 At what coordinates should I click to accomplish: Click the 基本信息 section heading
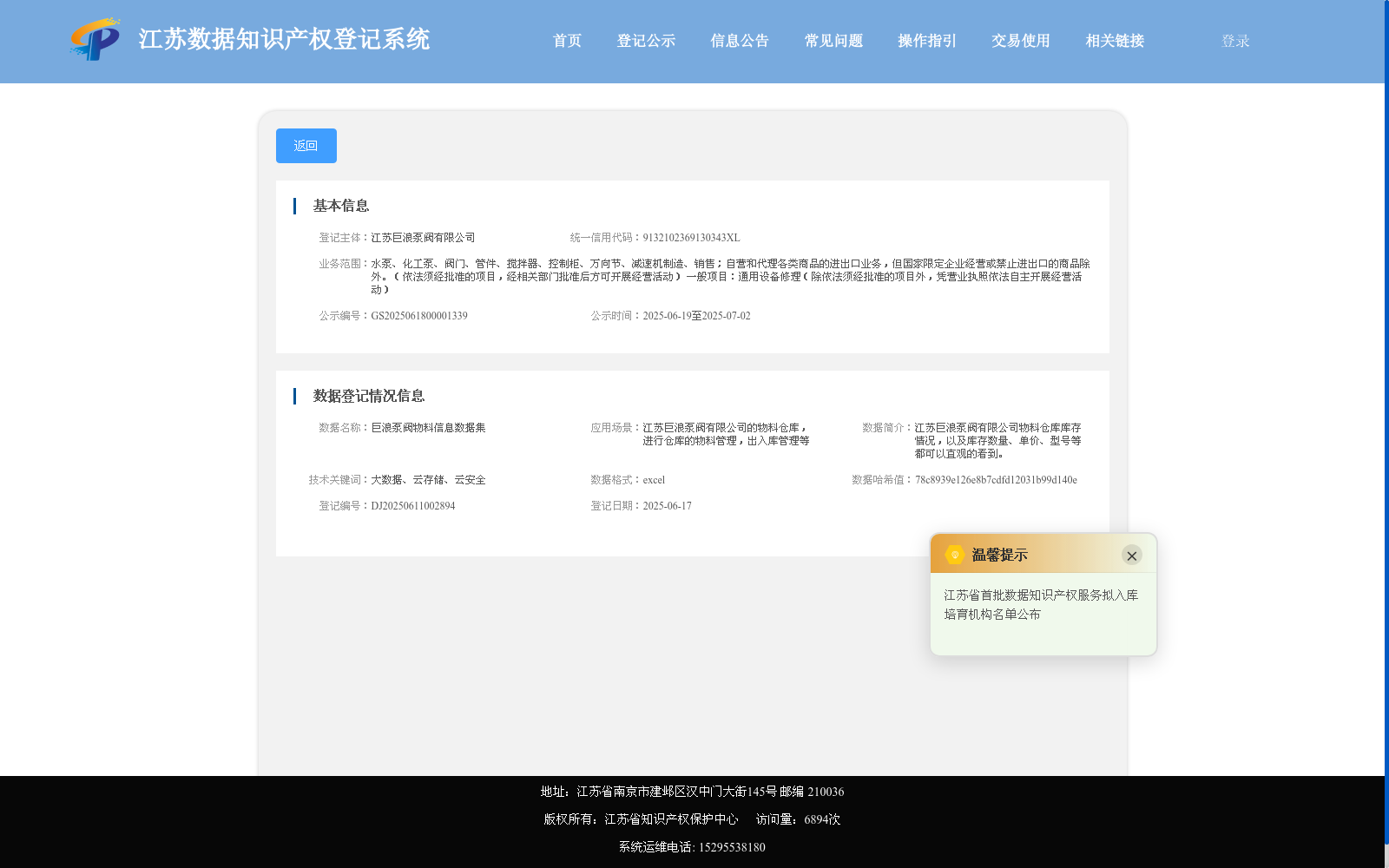(x=341, y=206)
